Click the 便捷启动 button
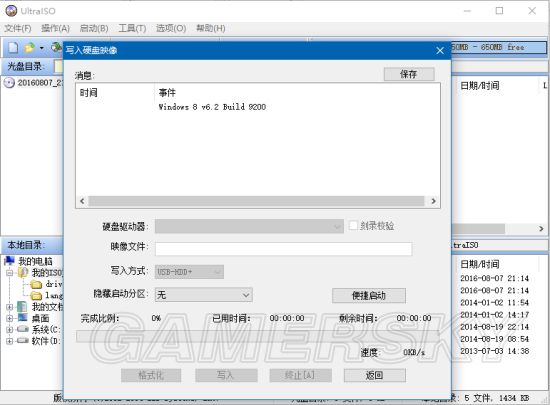Viewport: 550px width, 405px height. pyautogui.click(x=369, y=296)
